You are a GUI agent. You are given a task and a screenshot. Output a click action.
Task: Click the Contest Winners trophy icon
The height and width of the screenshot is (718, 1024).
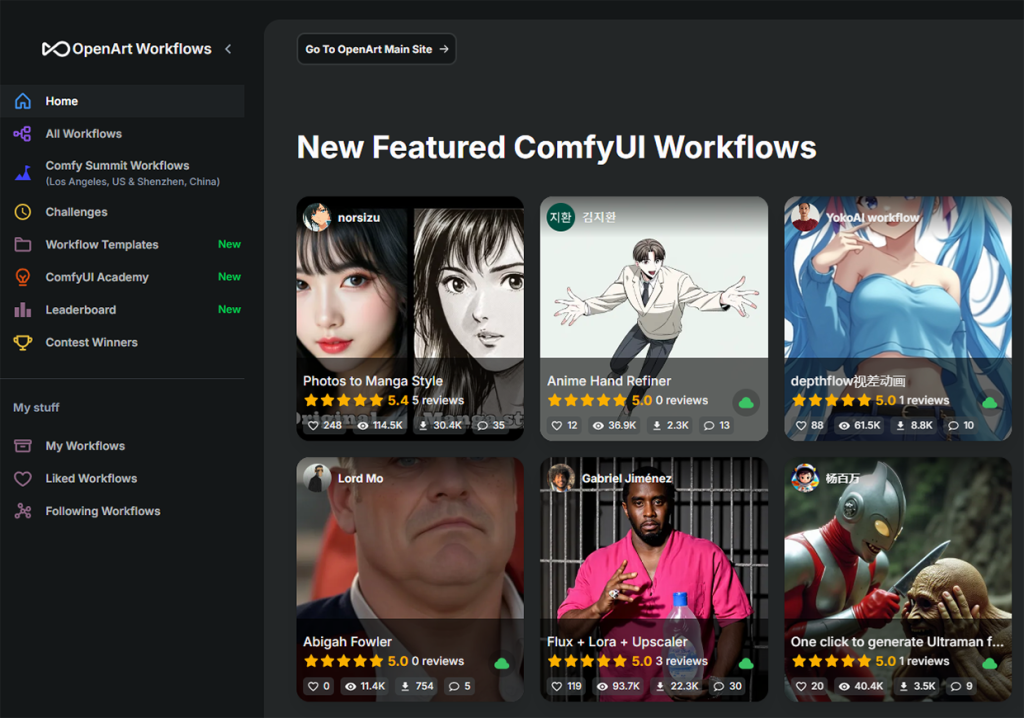[x=23, y=342]
